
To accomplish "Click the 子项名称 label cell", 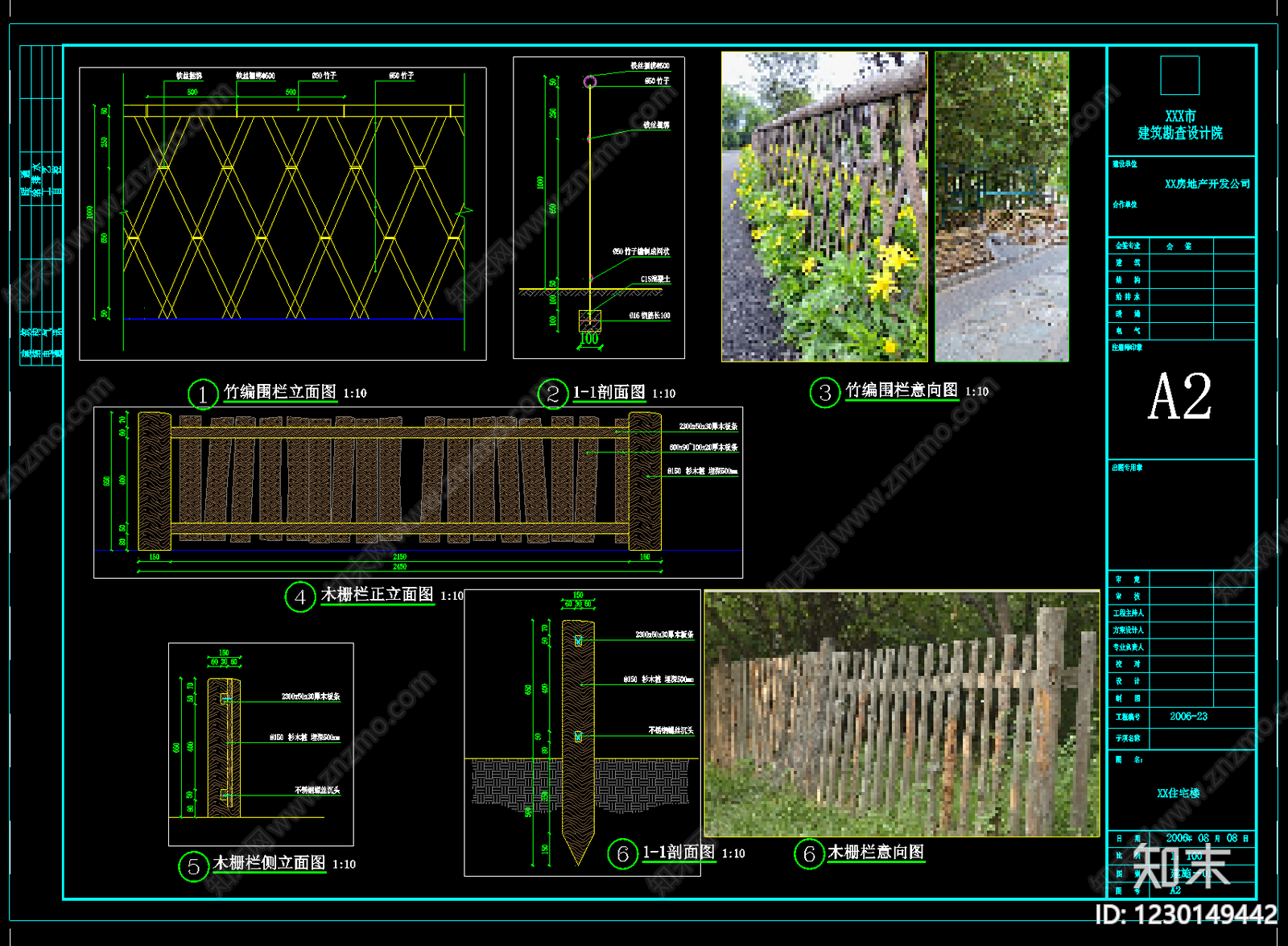I will click(1129, 737).
